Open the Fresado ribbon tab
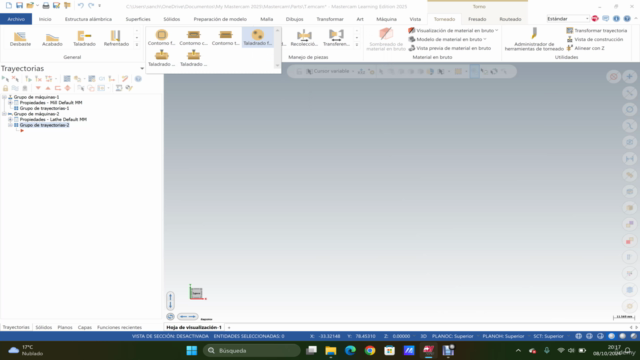 477,19
